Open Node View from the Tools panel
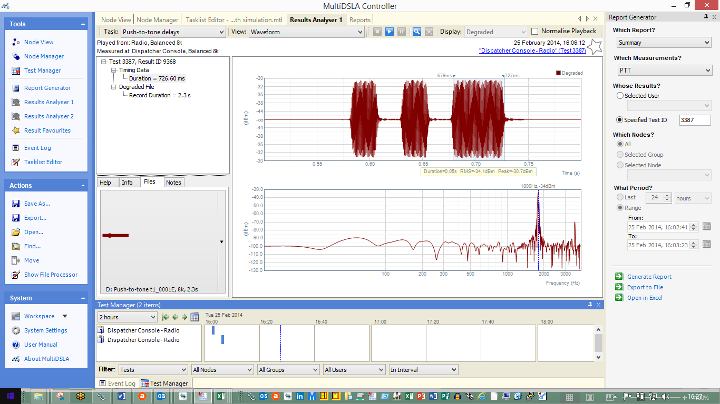720x404 pixels. point(37,41)
